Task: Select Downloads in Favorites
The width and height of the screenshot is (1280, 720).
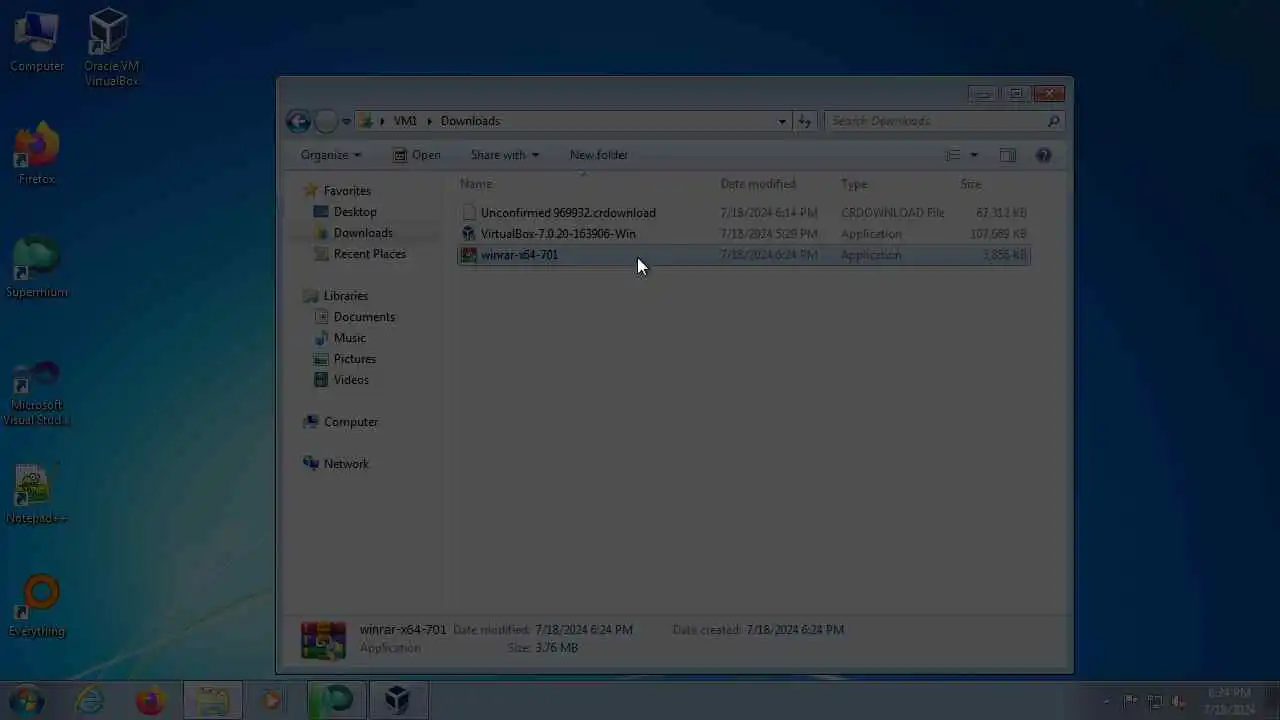Action: 363,233
